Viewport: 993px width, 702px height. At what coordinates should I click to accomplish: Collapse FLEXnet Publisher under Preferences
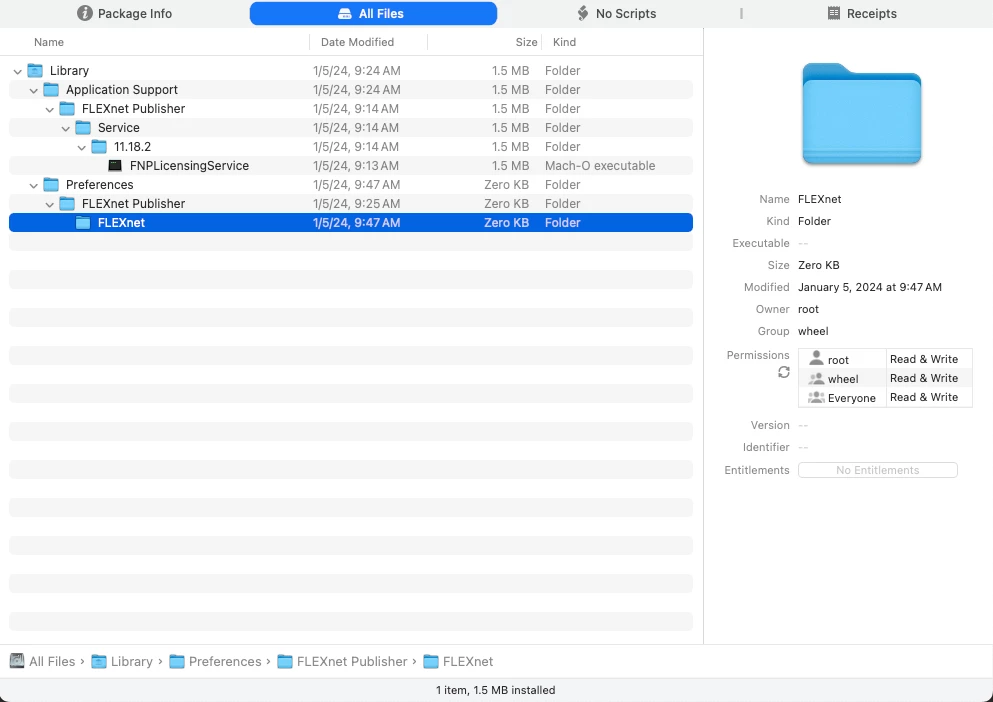[x=49, y=204]
